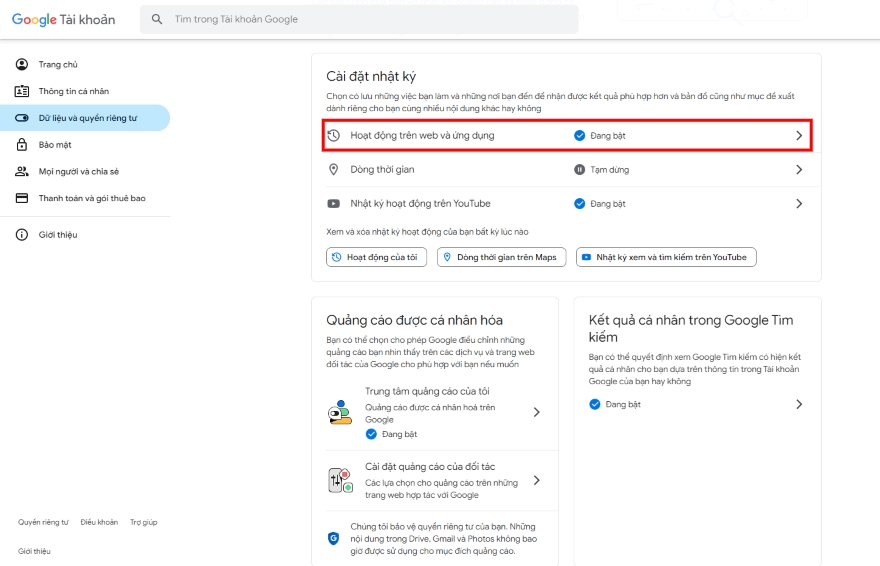
Task: Open Bảo mật in the sidebar
Action: [55, 145]
